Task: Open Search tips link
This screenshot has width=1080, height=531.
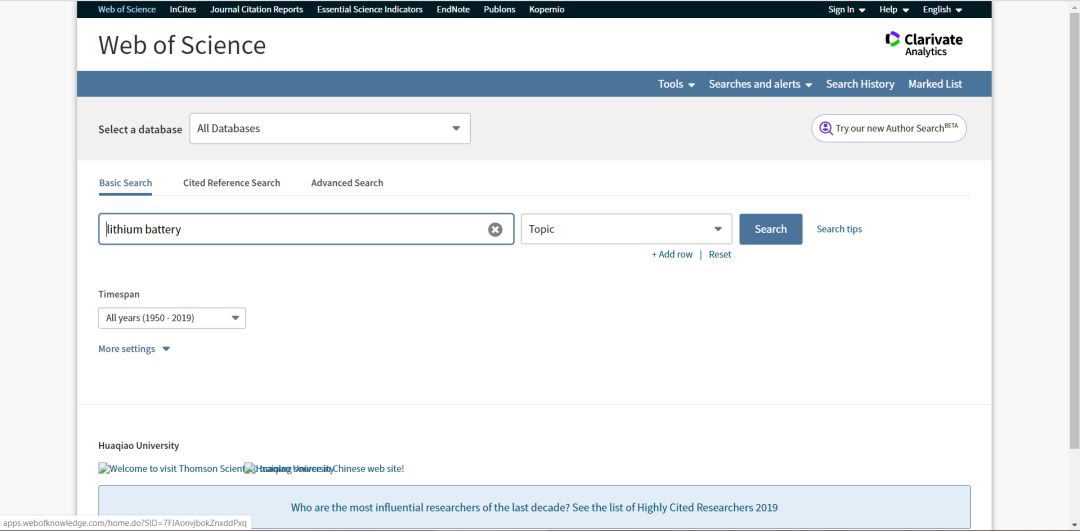Action: [839, 229]
